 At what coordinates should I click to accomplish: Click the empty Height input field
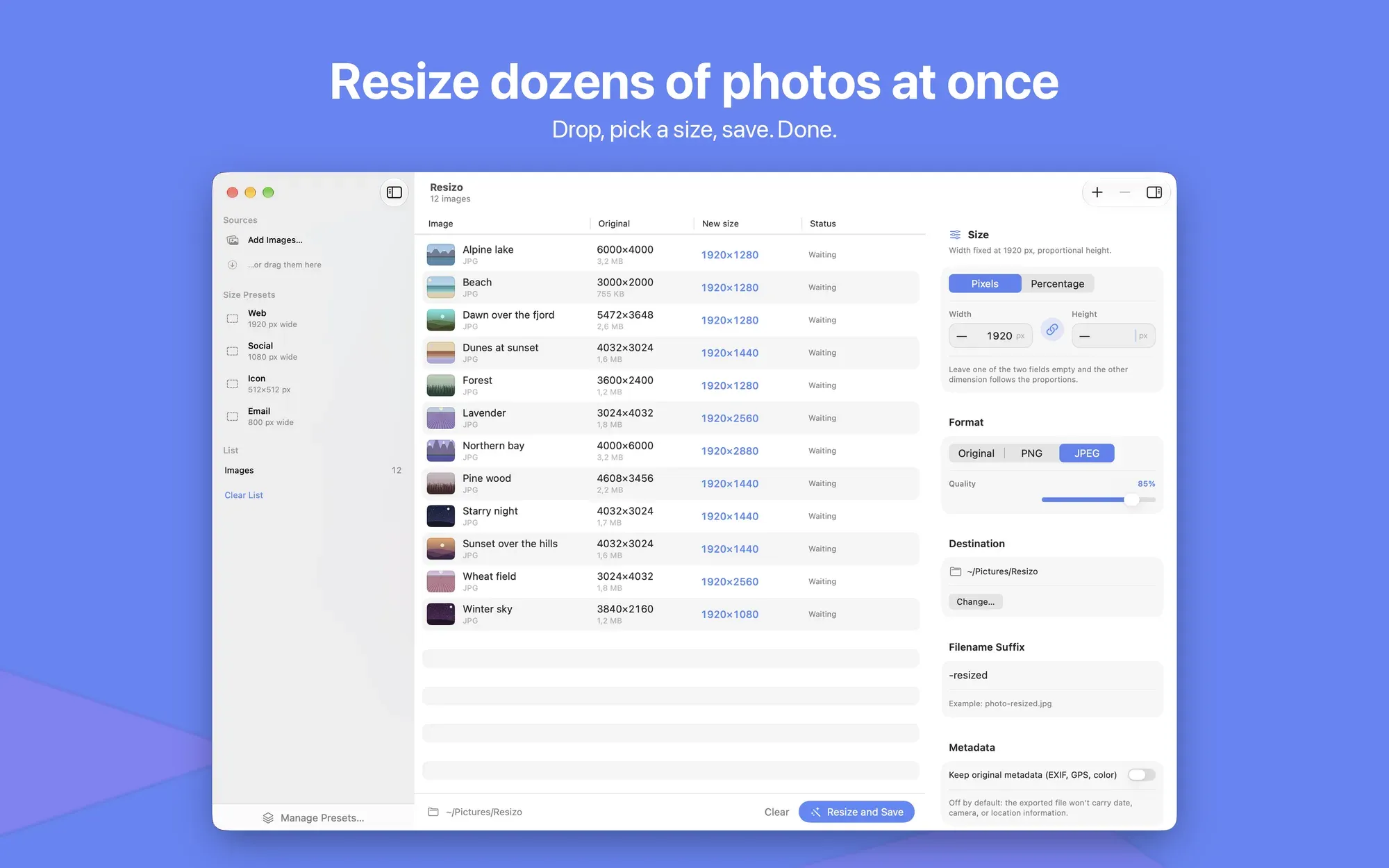click(1113, 336)
